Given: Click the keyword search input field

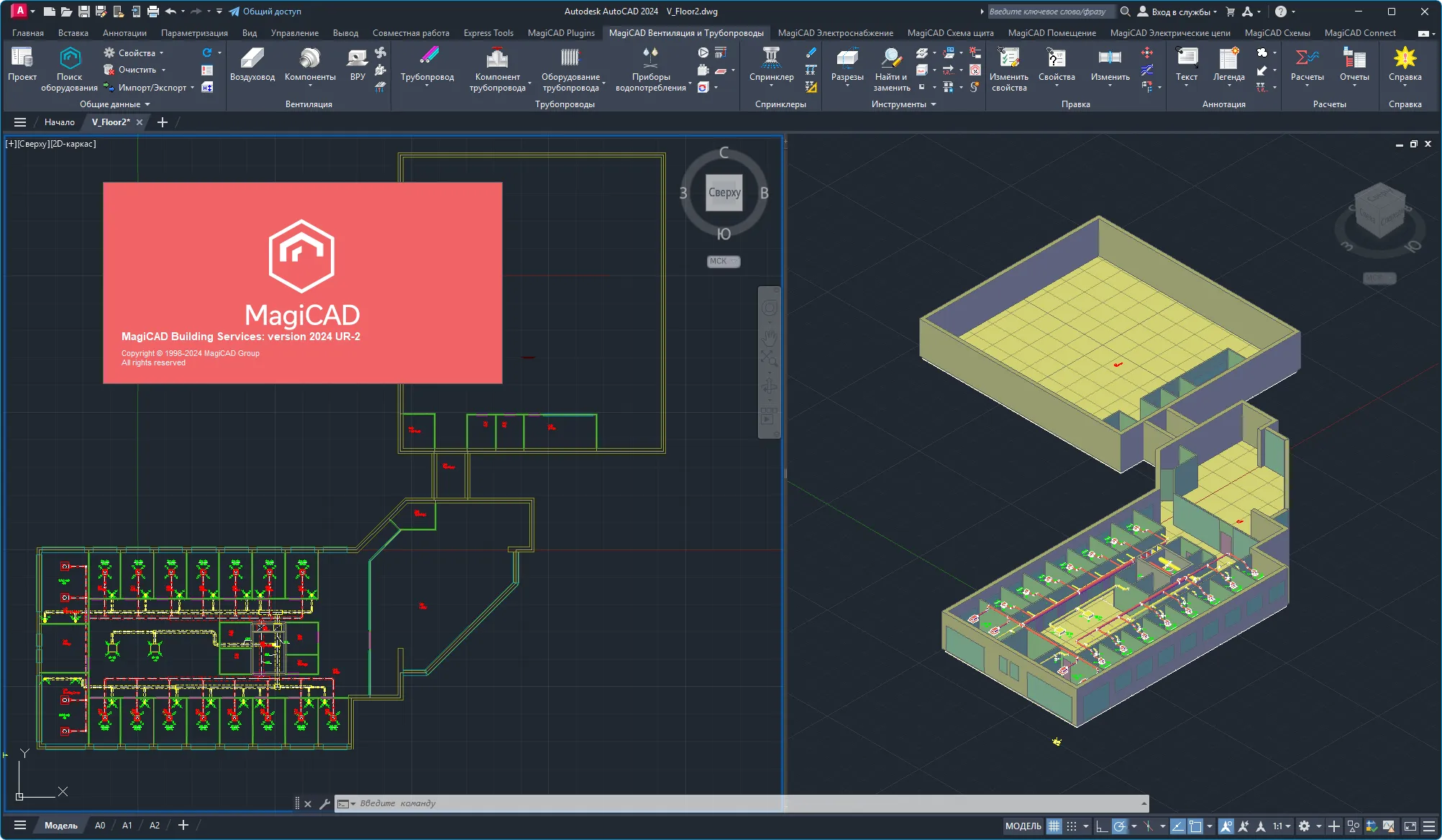Looking at the screenshot, I should pyautogui.click(x=1050, y=12).
